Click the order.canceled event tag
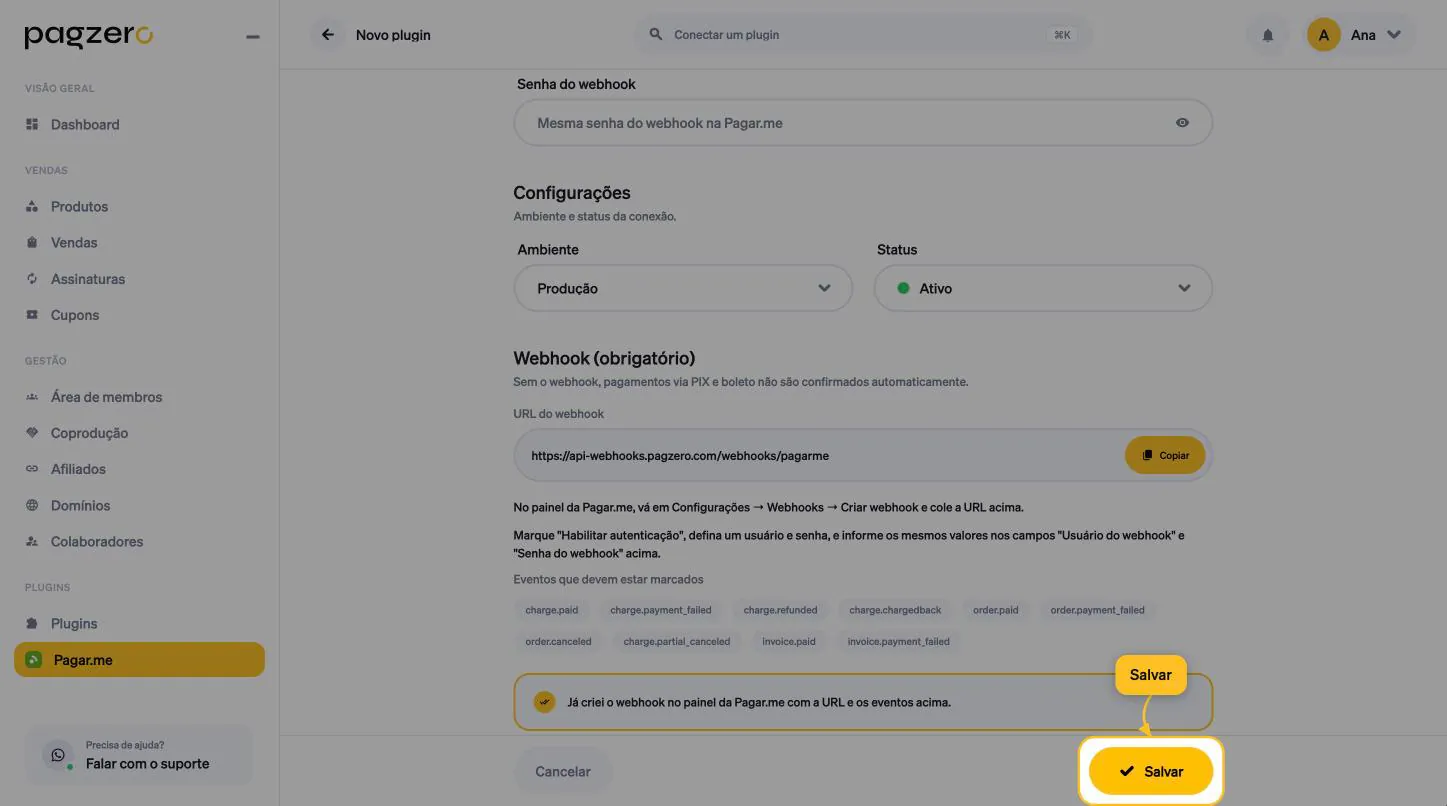1447x806 pixels. [559, 642]
